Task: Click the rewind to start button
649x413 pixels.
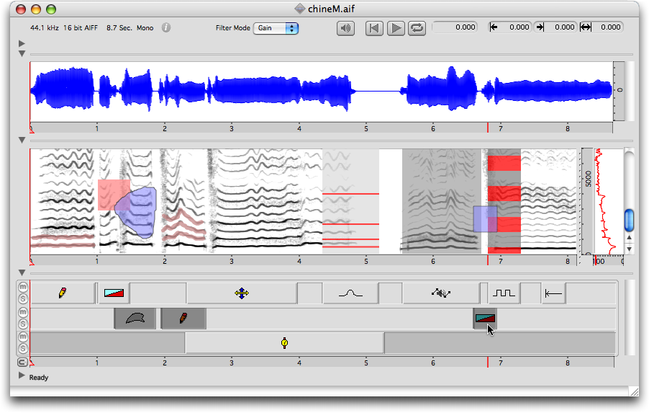Action: pos(374,28)
